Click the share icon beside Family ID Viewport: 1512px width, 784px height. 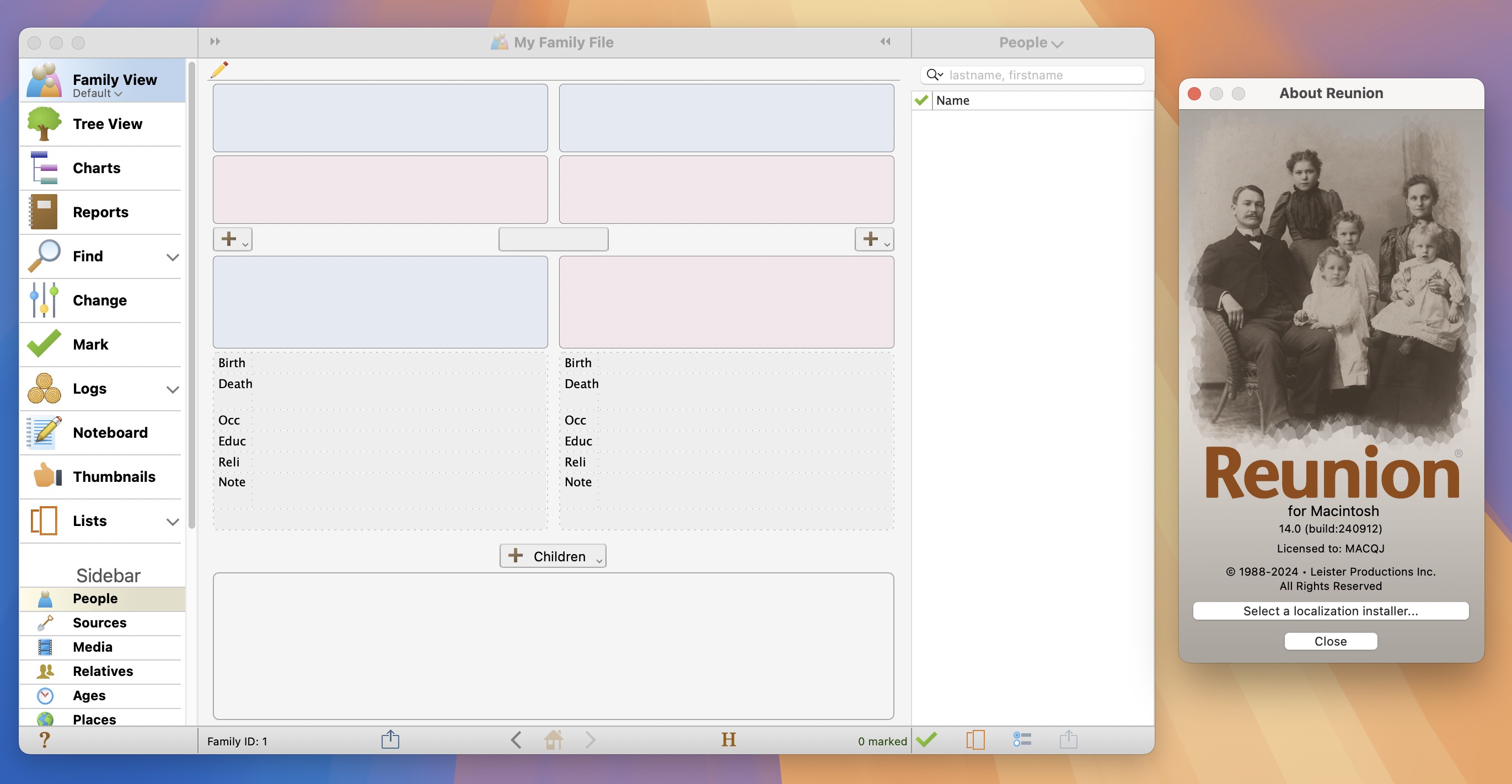[390, 739]
